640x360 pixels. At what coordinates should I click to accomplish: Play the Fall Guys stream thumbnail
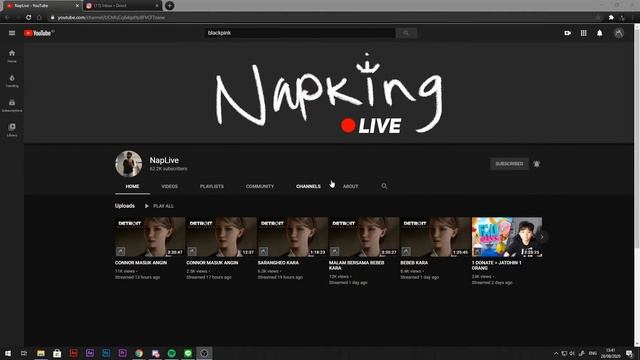pos(507,237)
